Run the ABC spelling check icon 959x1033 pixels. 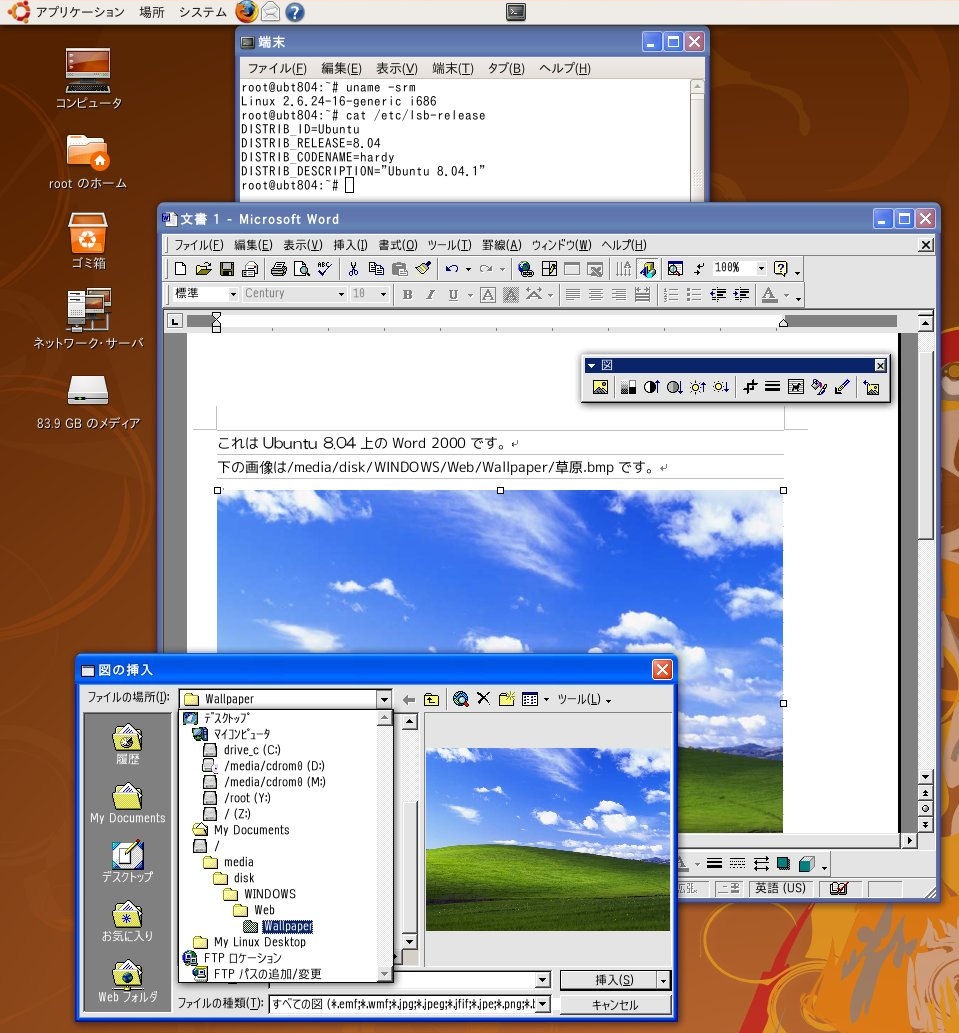[324, 269]
